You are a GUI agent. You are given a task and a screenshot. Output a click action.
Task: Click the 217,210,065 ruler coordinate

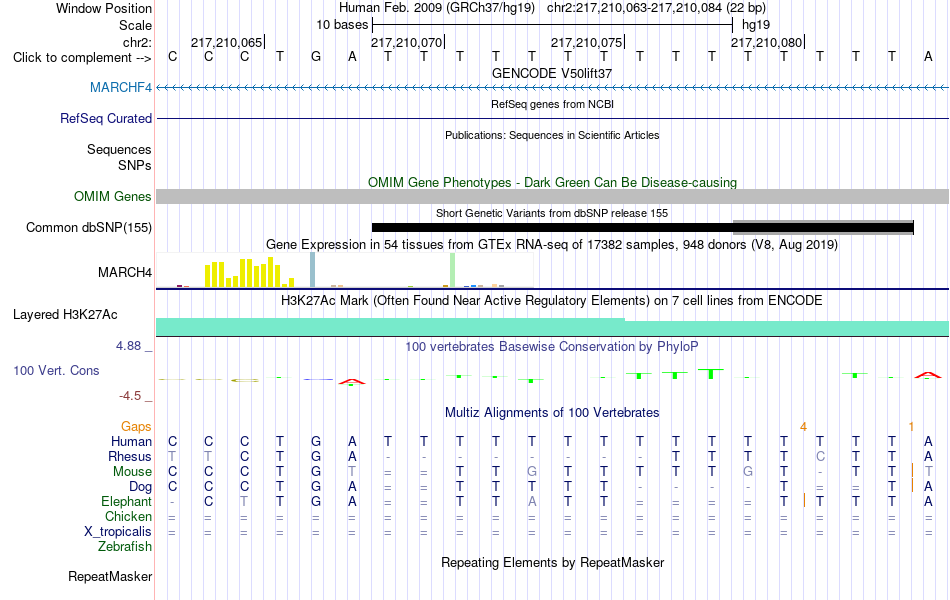[227, 42]
